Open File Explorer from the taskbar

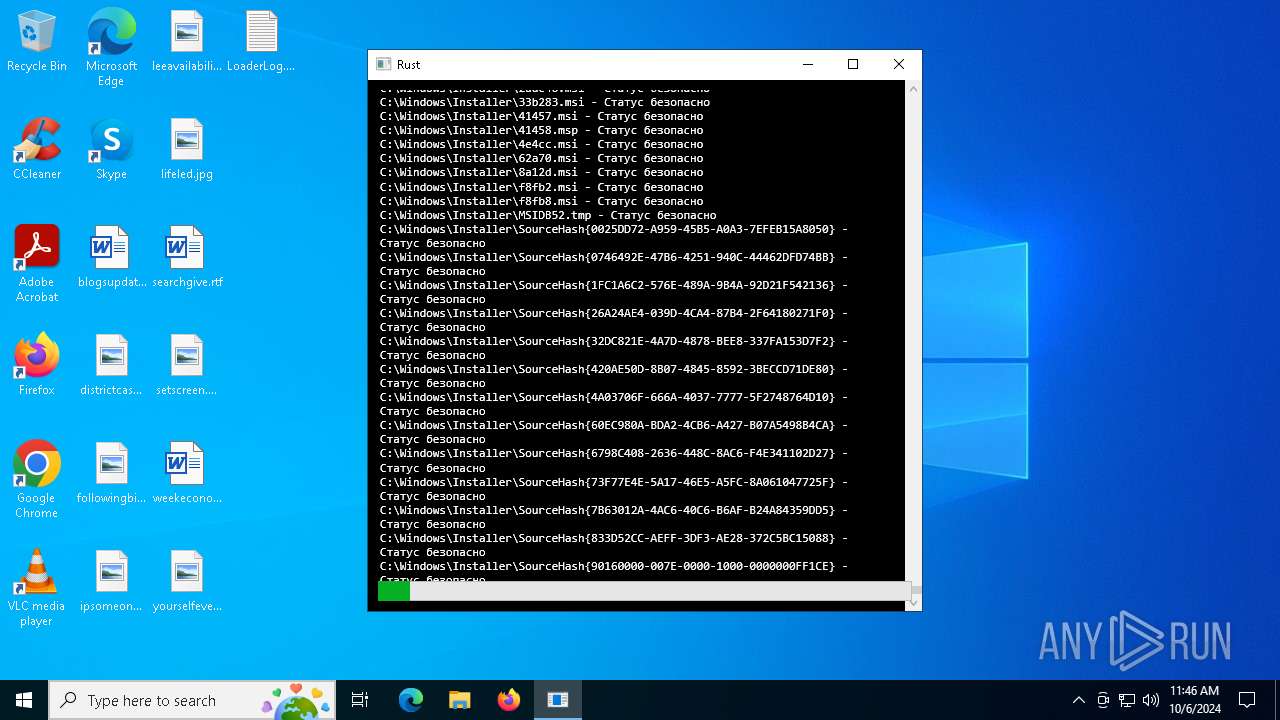point(459,700)
